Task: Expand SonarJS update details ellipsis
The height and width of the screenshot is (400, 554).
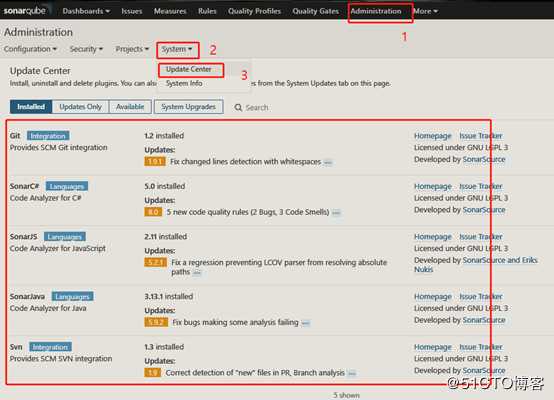Action: [197, 272]
